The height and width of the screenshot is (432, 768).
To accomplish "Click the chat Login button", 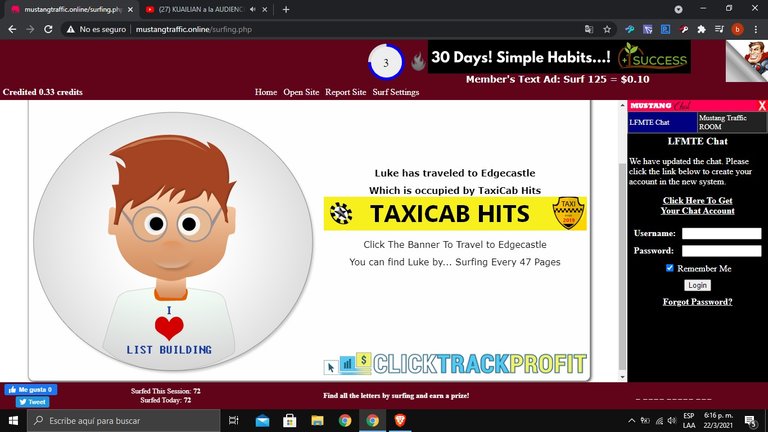I will point(697,285).
